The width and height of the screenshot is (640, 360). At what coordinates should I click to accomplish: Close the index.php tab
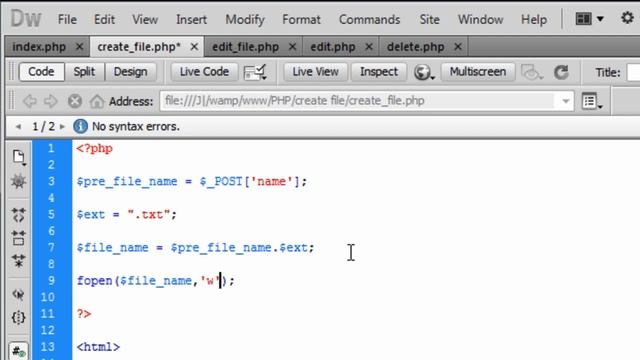pyautogui.click(x=80, y=47)
